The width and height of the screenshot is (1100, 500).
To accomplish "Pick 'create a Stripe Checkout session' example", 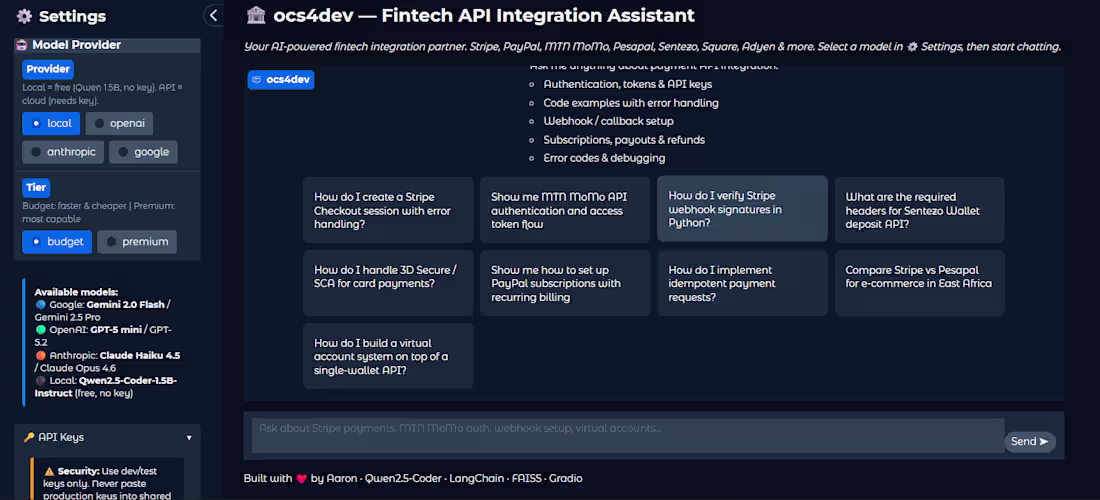I will click(388, 210).
